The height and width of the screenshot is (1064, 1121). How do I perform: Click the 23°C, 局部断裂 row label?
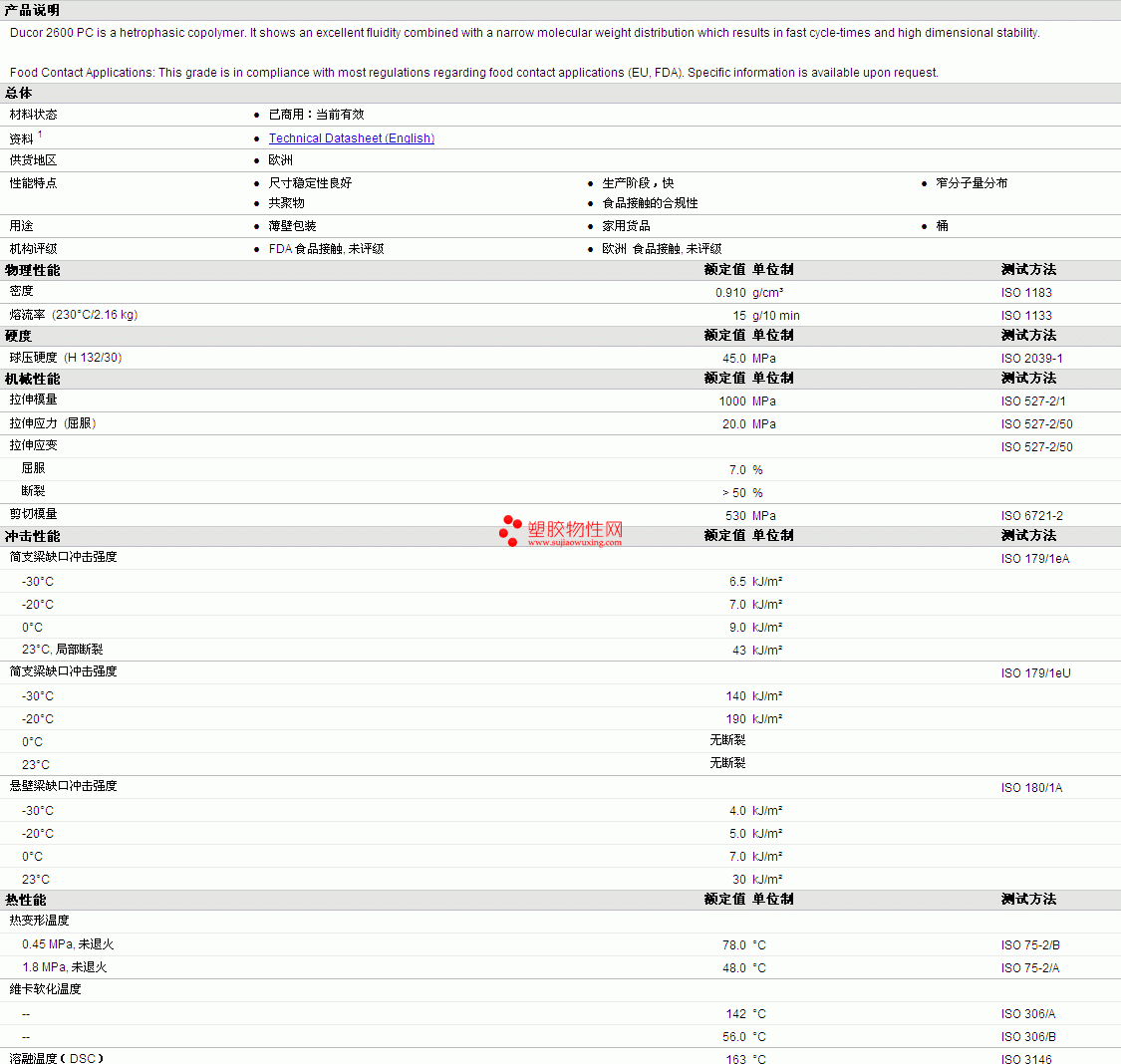[x=62, y=649]
